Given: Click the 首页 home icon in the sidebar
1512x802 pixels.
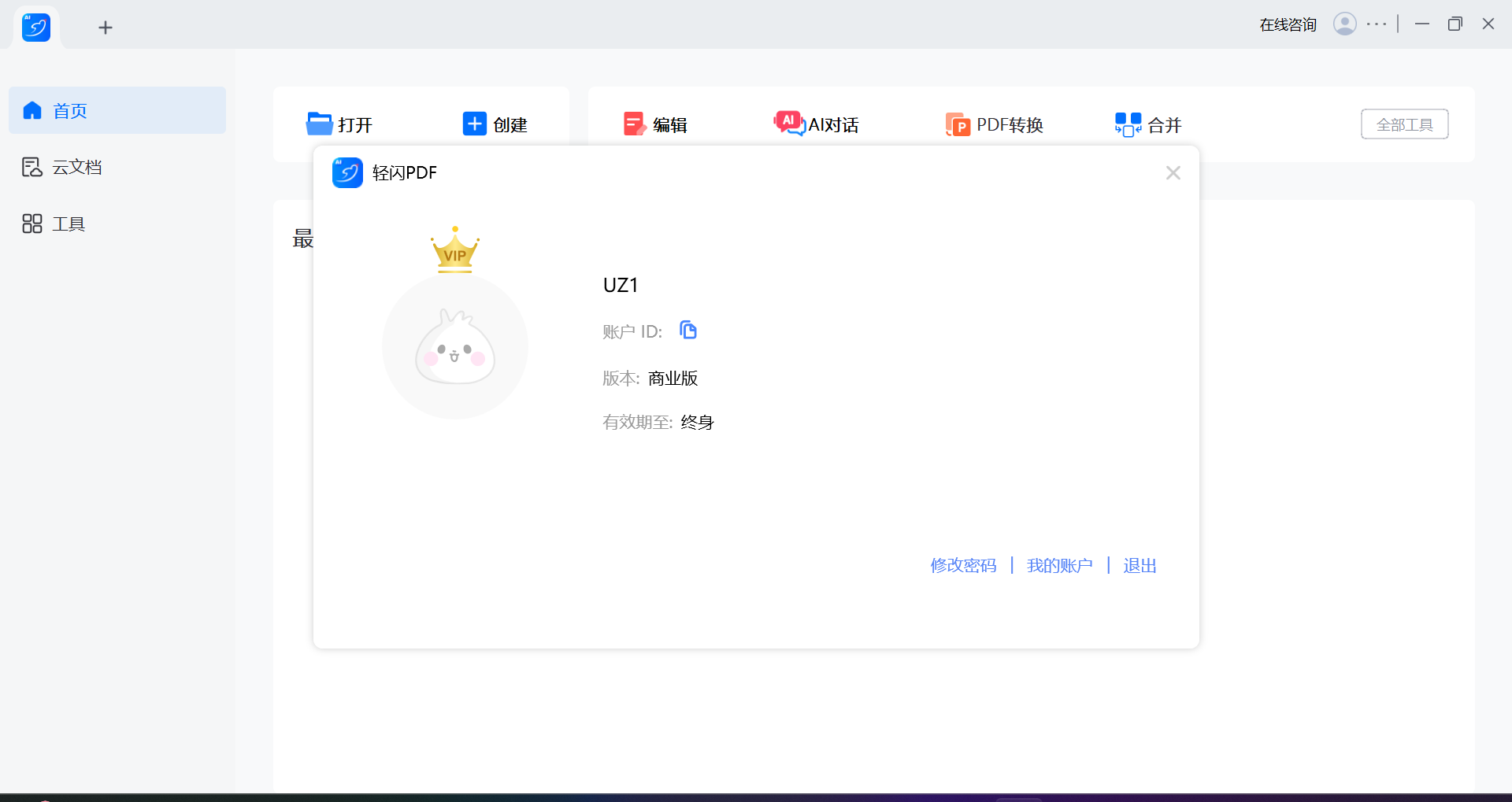Looking at the screenshot, I should coord(32,110).
